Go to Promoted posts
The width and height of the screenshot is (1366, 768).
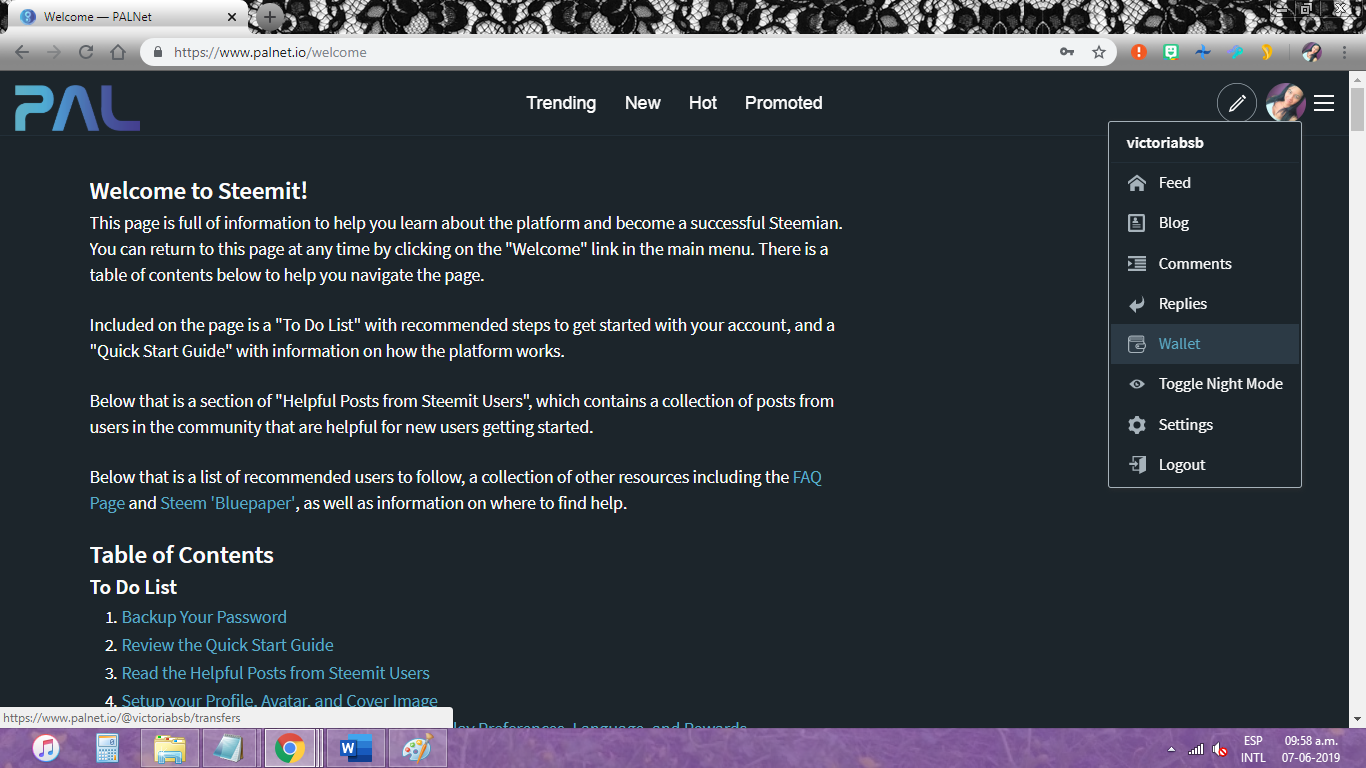point(784,103)
